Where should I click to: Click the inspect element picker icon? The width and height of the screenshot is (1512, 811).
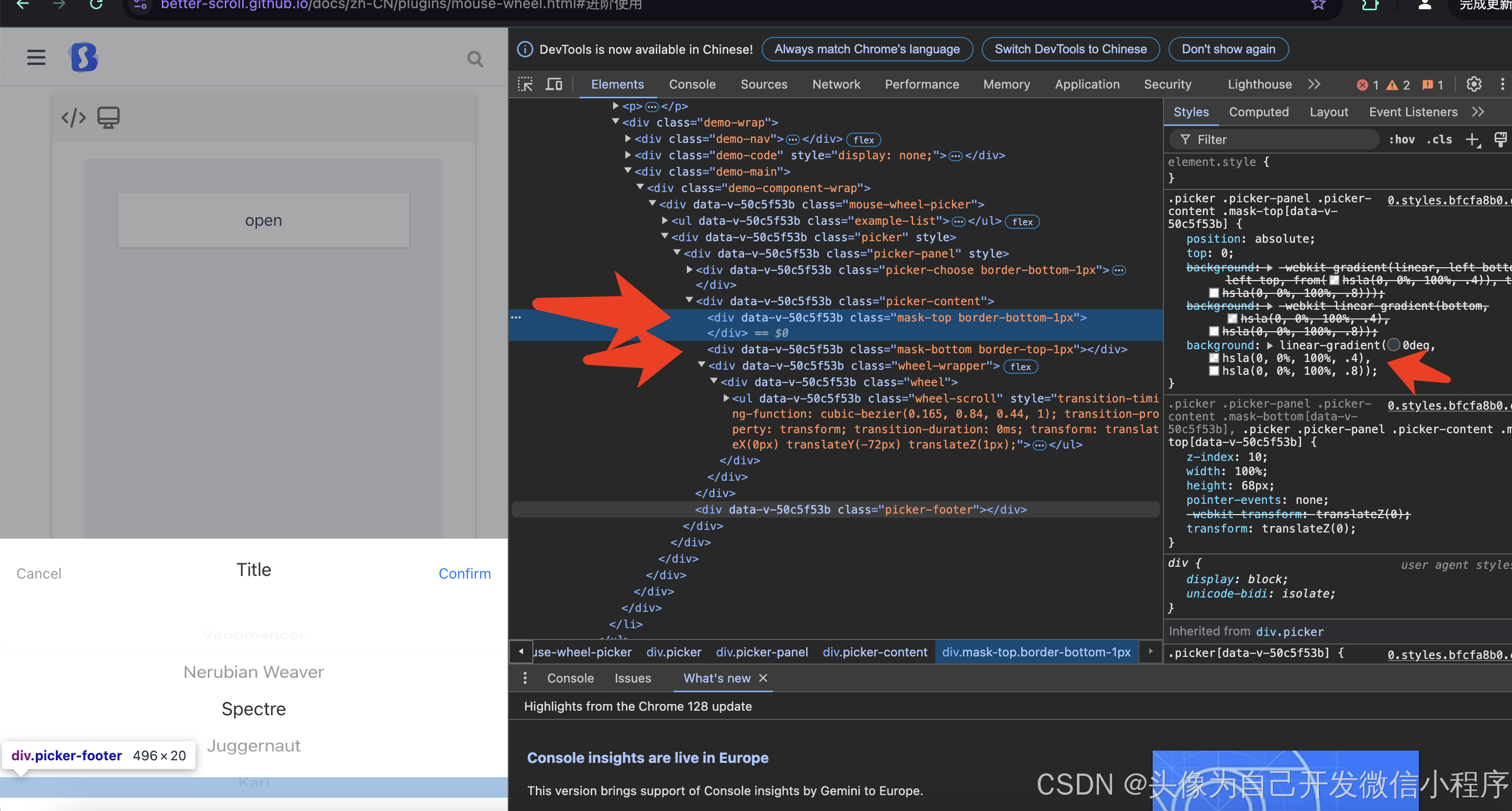pos(525,84)
